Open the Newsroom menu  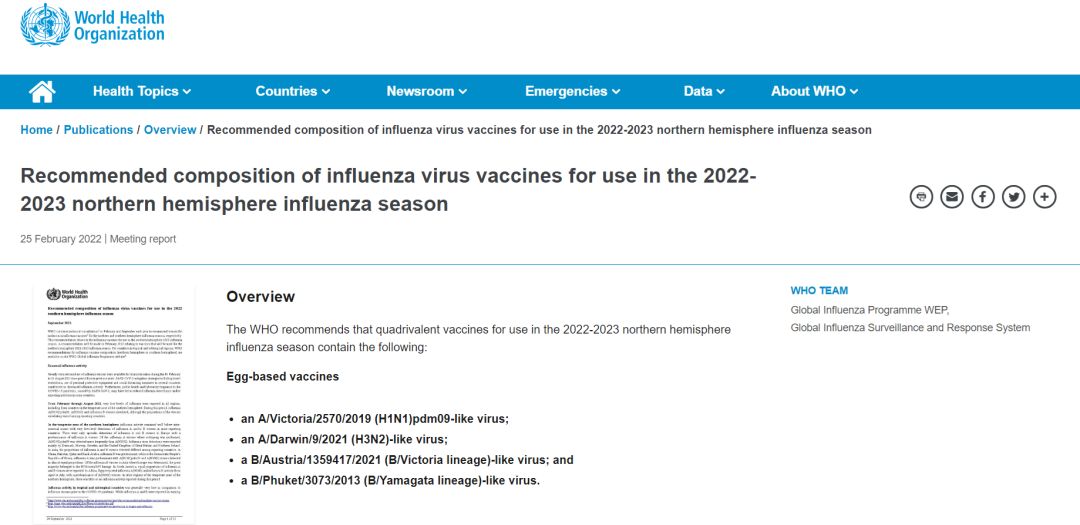426,91
